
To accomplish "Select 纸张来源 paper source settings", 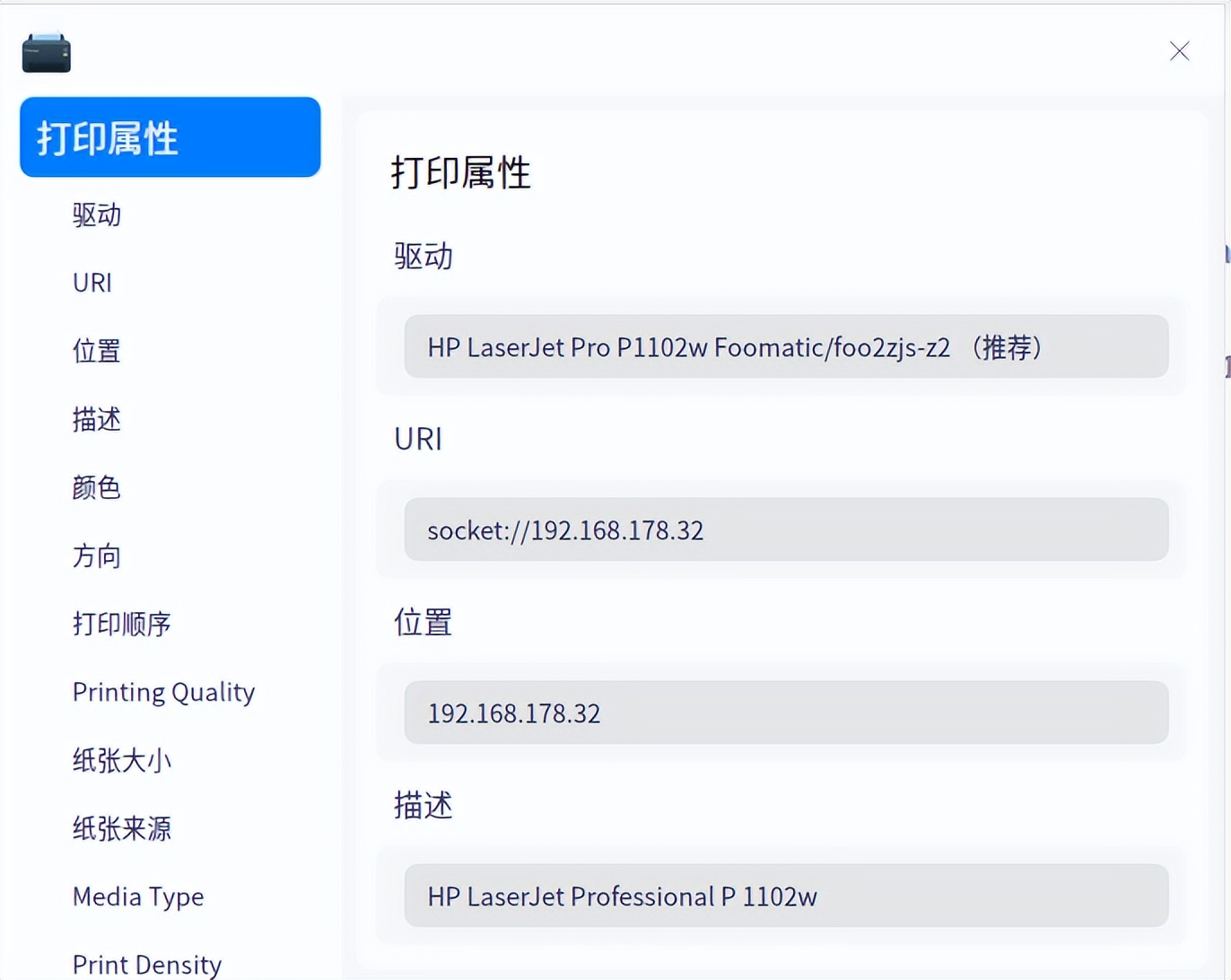I will [121, 829].
